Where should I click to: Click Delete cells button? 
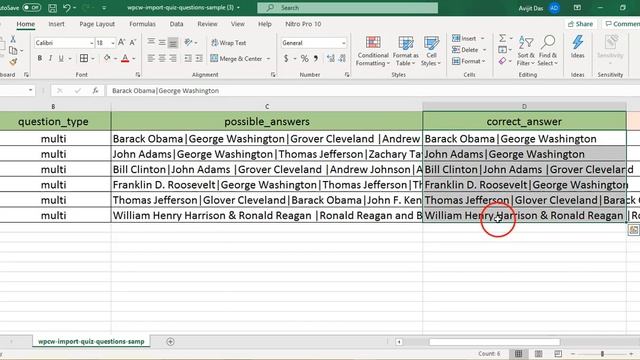(465, 50)
